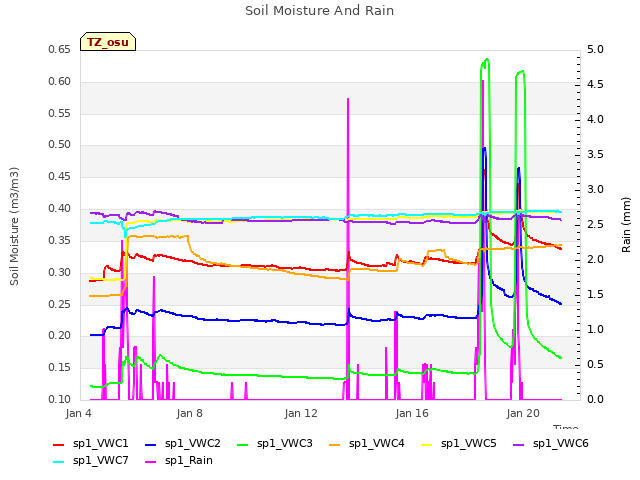Click the sp1_Rain legend label
Viewport: 640px width, 480px height.
[189, 460]
